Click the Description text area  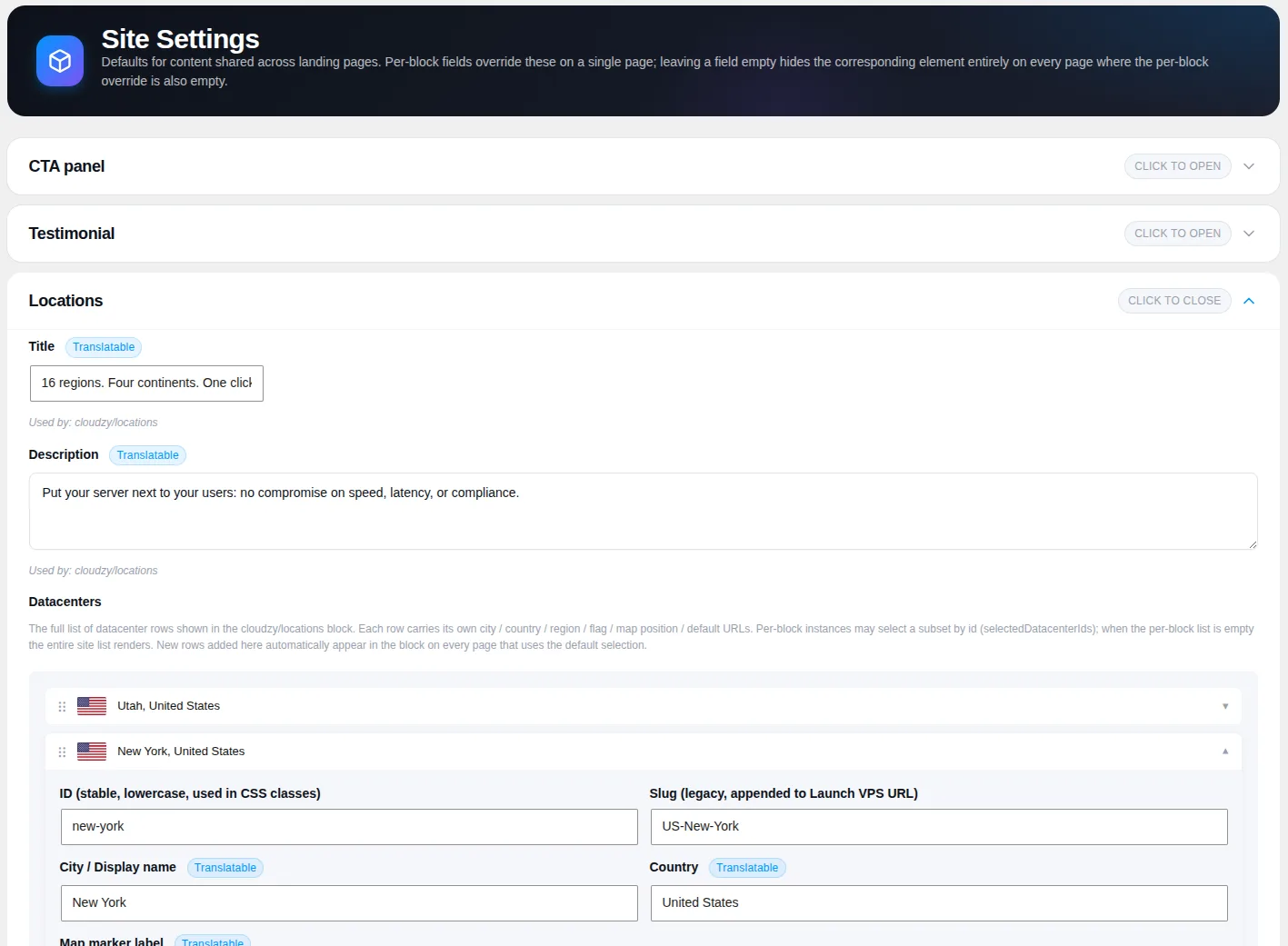[644, 511]
